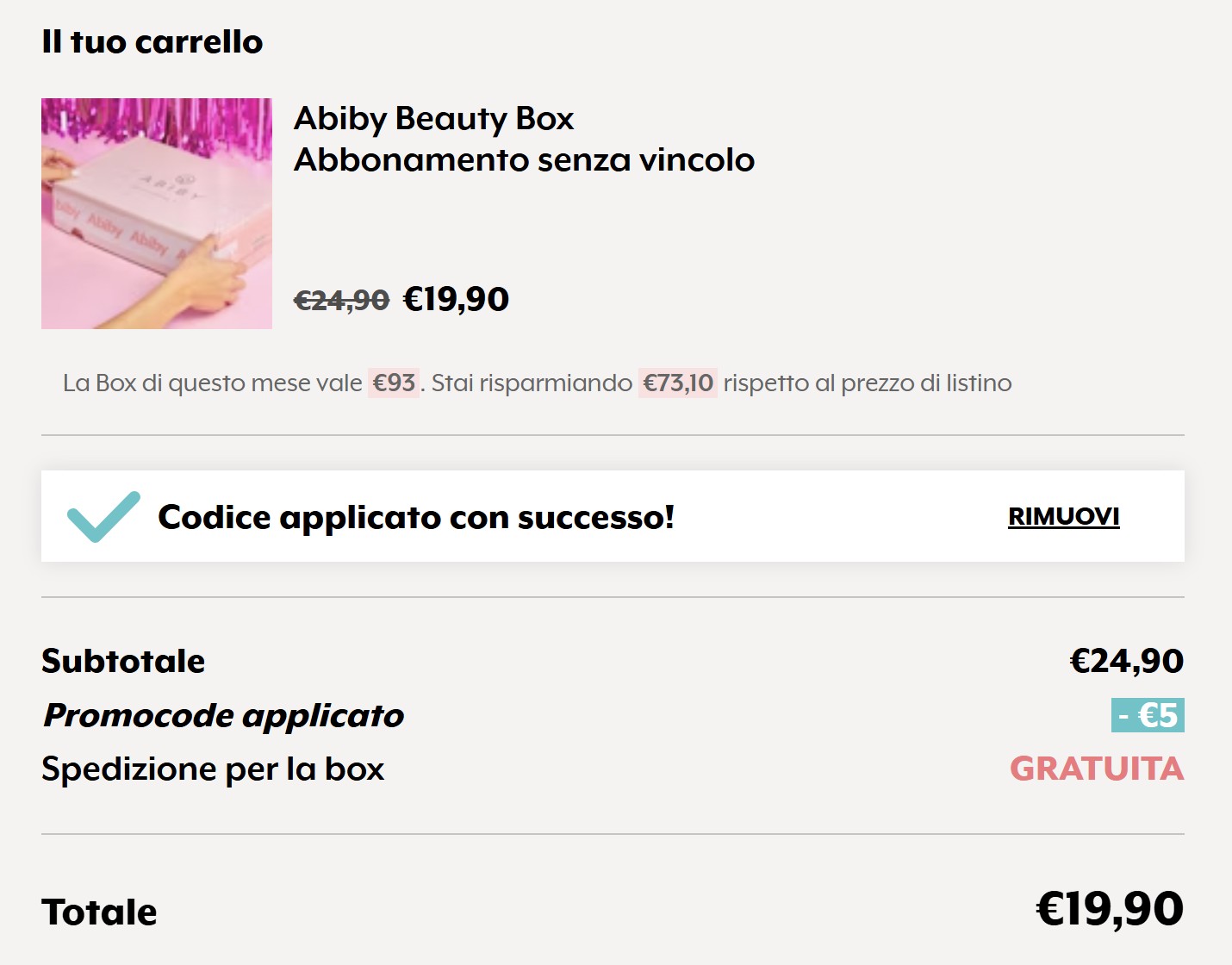
Task: Click 'Codice applicato con successo!' message
Action: (x=416, y=517)
